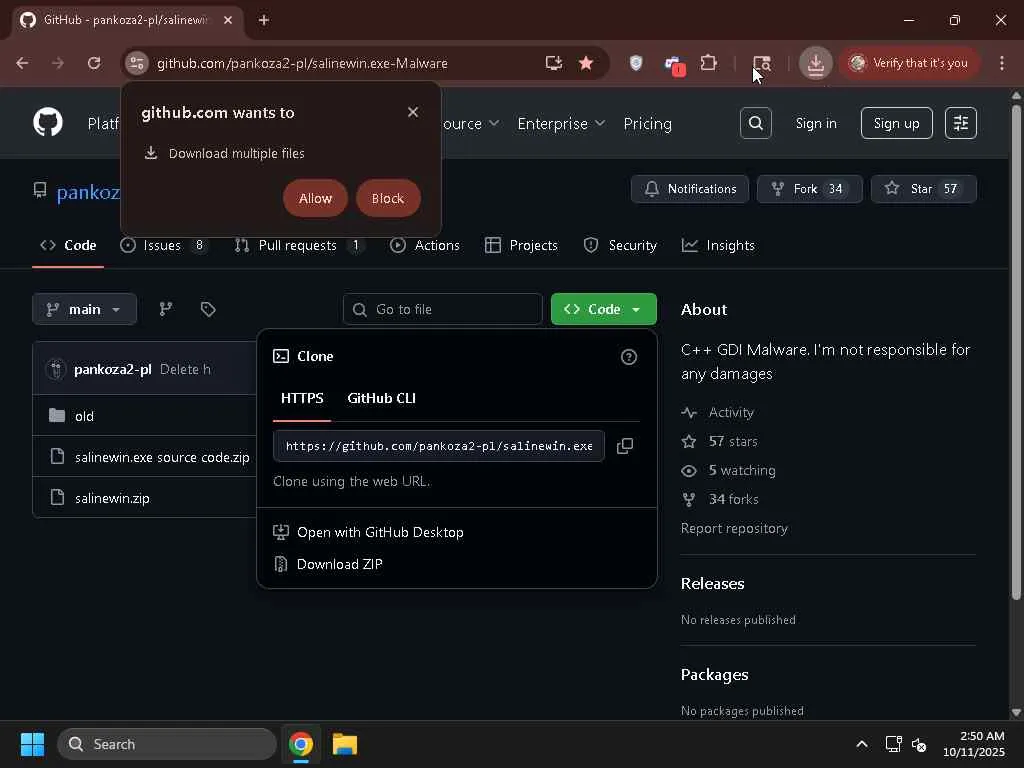The width and height of the screenshot is (1024, 768).
Task: Open new browser tab
Action: (263, 20)
